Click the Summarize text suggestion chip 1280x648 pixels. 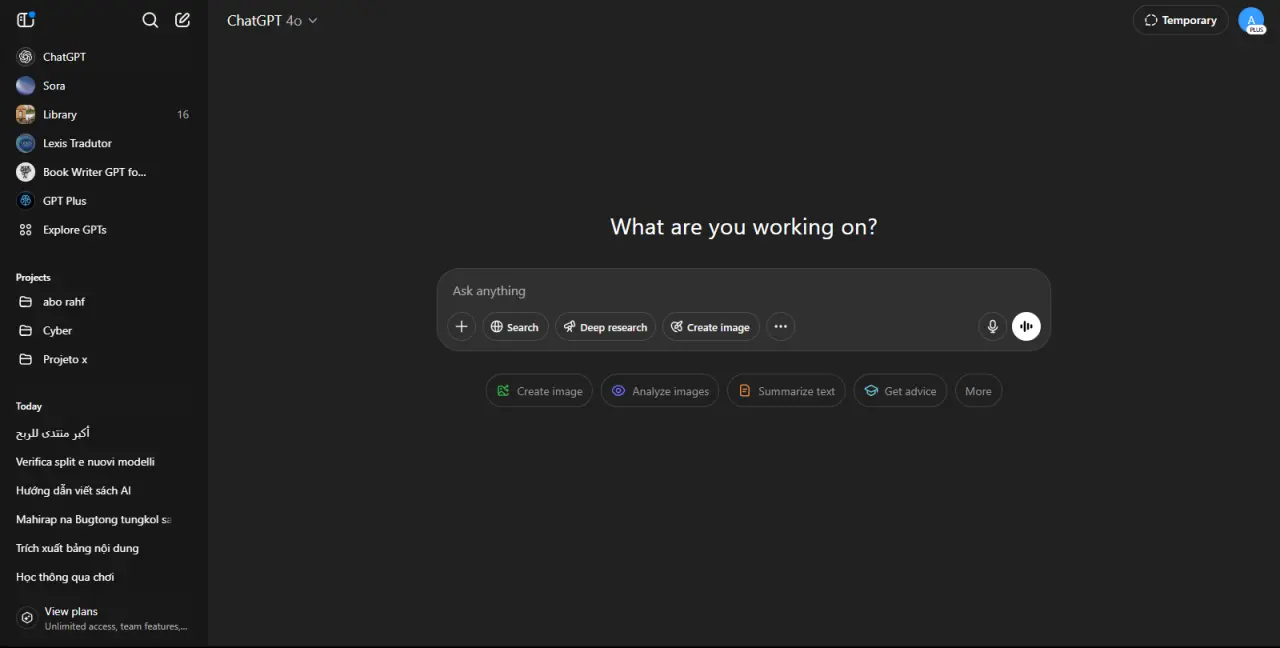coord(786,391)
